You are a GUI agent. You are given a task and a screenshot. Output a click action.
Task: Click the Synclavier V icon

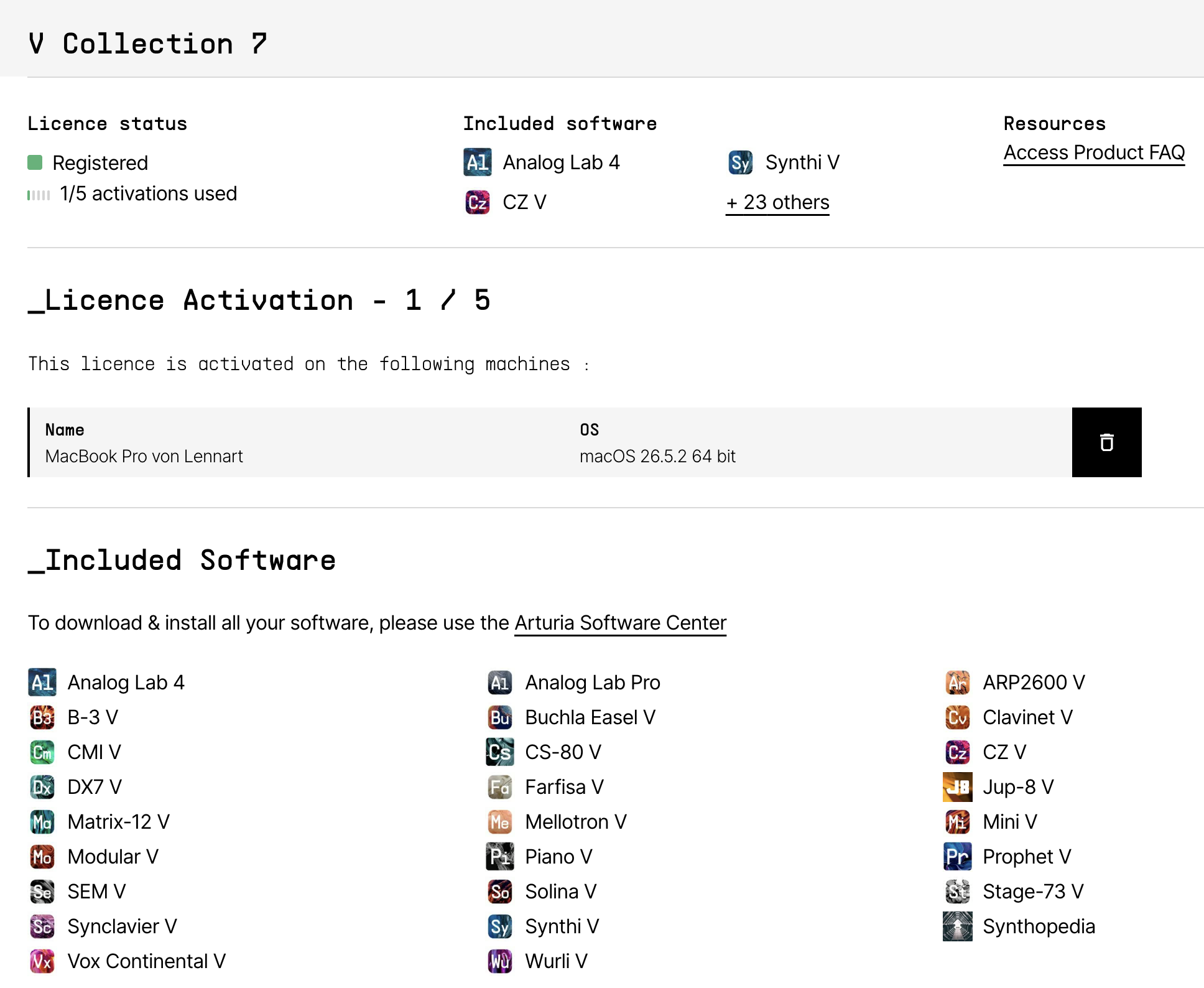click(42, 926)
